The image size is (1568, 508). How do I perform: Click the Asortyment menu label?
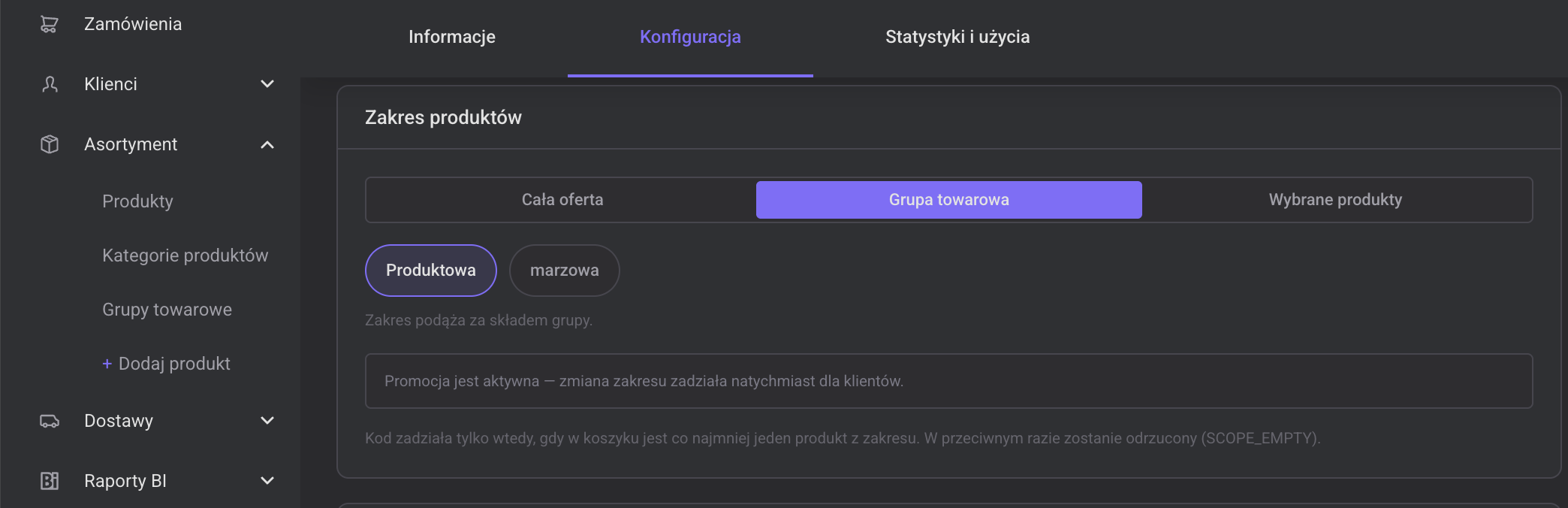[x=131, y=144]
